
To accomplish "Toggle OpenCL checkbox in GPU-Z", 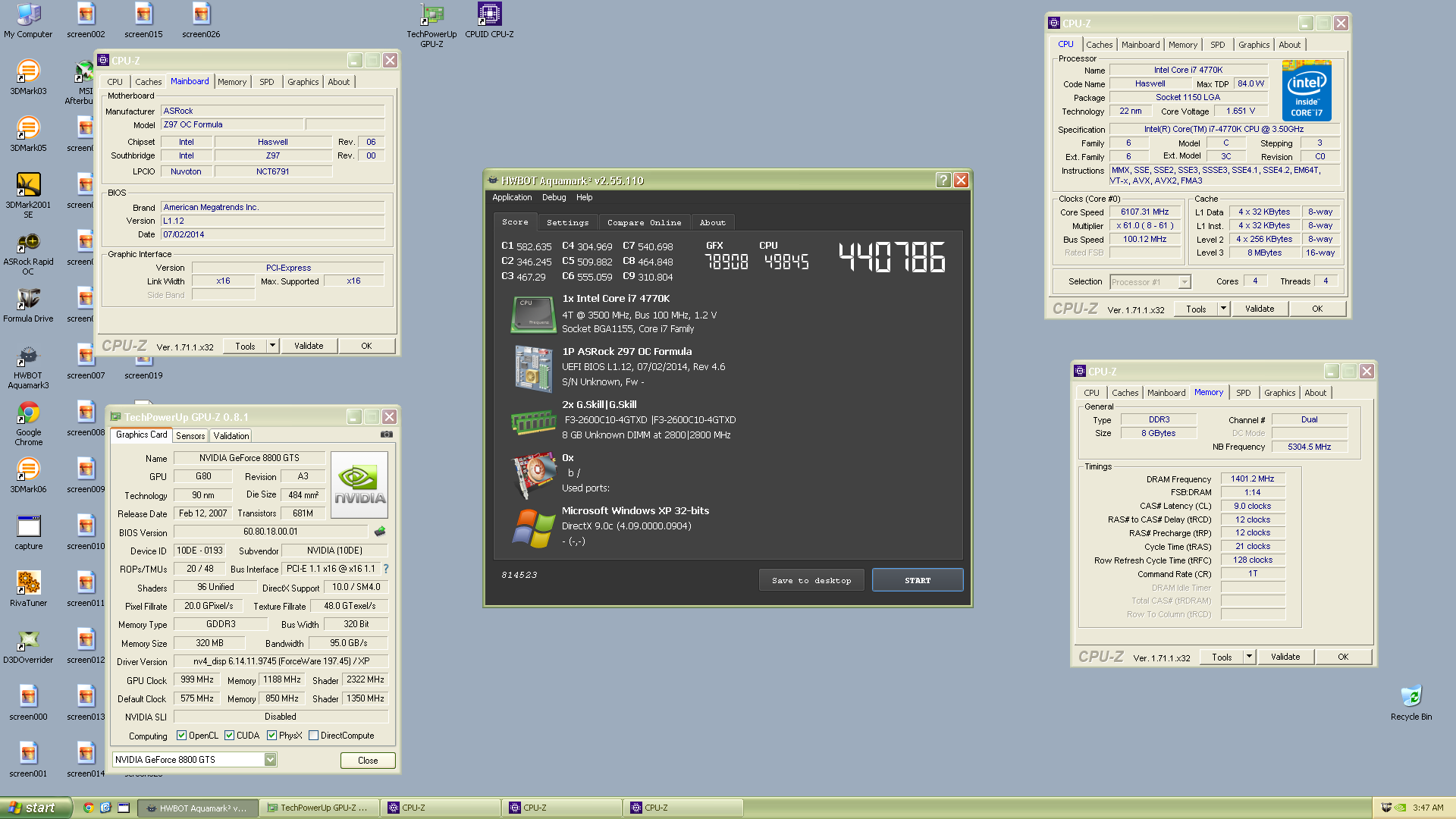I will click(x=181, y=735).
